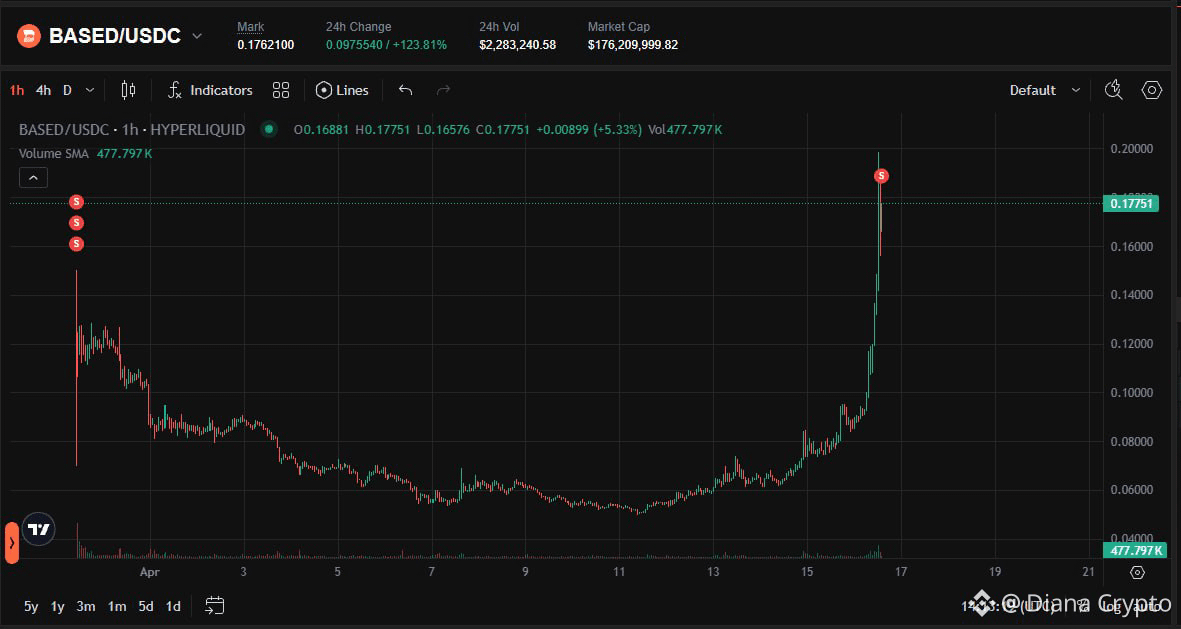The image size is (1181, 629).
Task: Open chart settings hexagon icon in toolbar
Action: coord(1152,90)
